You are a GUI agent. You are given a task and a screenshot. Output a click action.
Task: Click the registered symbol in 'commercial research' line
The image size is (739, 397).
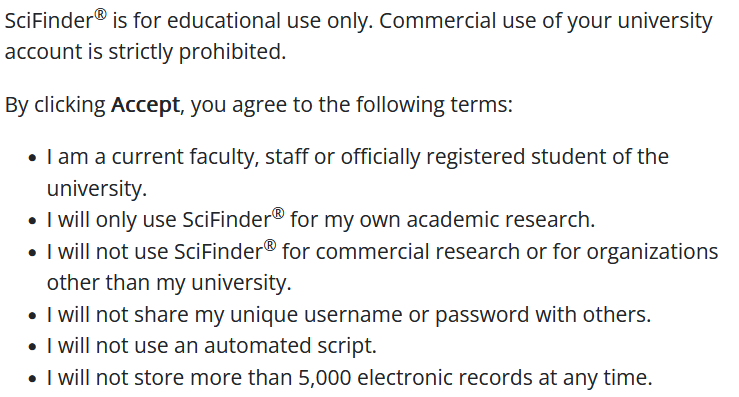270,245
